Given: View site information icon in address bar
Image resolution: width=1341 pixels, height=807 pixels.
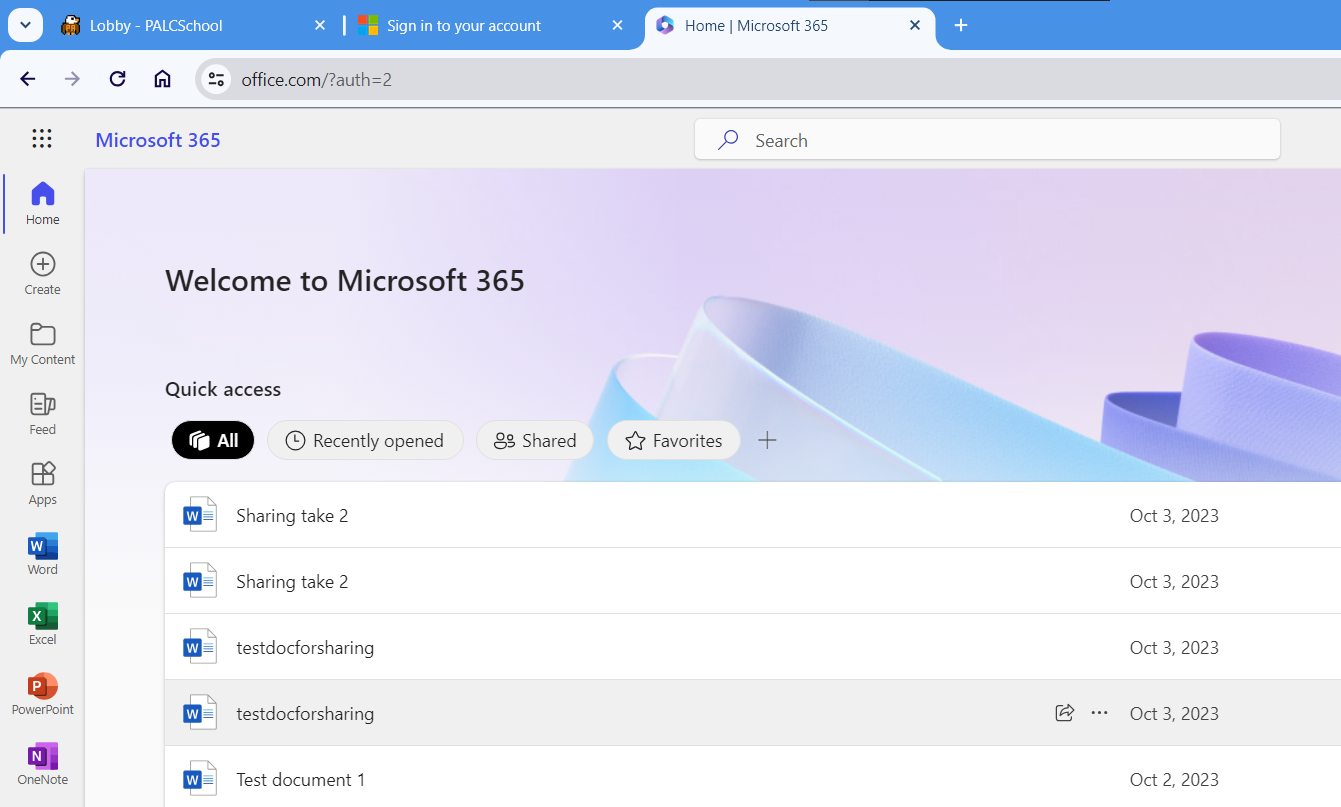Looking at the screenshot, I should (x=216, y=80).
